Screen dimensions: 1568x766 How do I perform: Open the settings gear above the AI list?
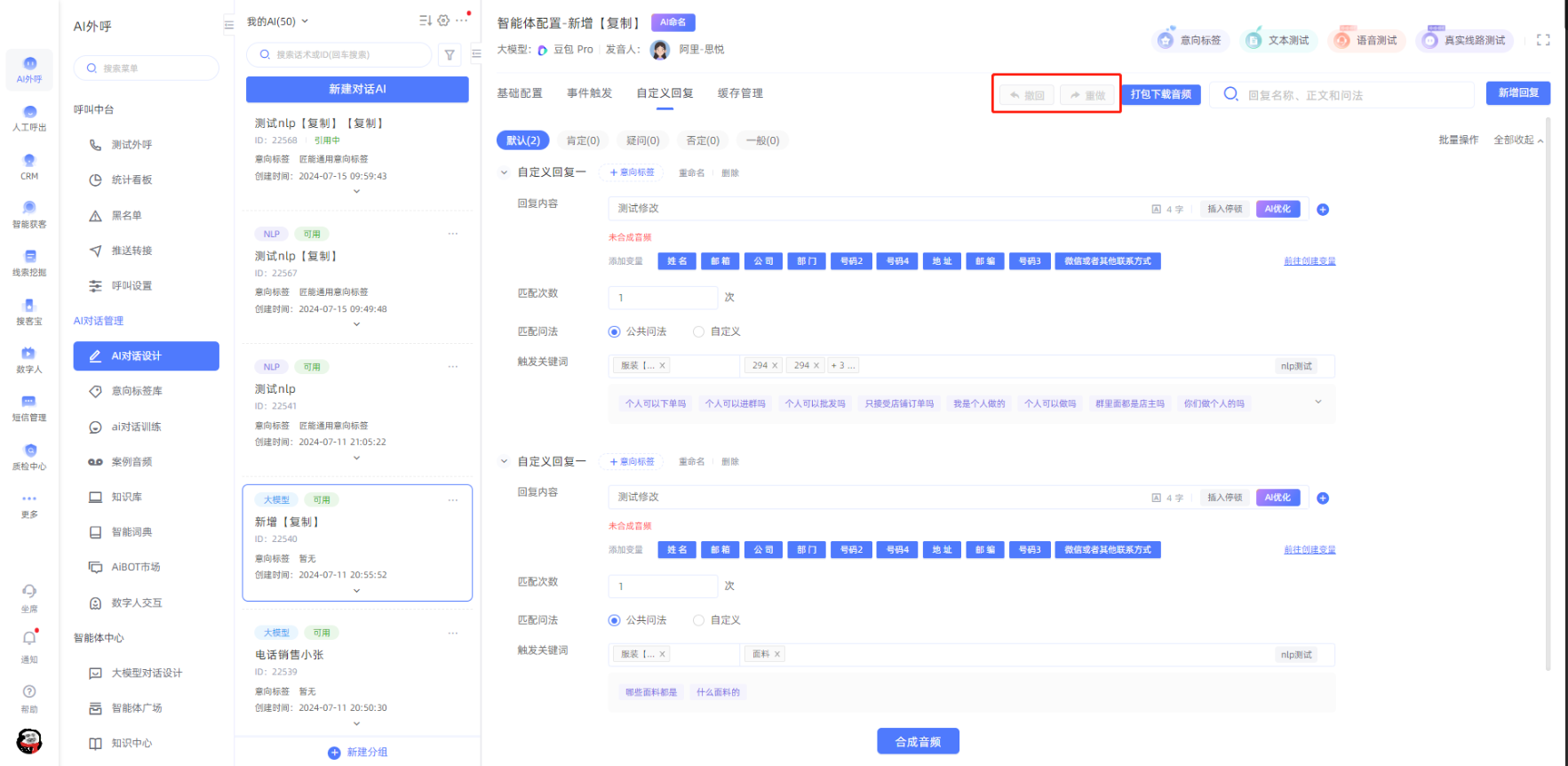click(443, 20)
